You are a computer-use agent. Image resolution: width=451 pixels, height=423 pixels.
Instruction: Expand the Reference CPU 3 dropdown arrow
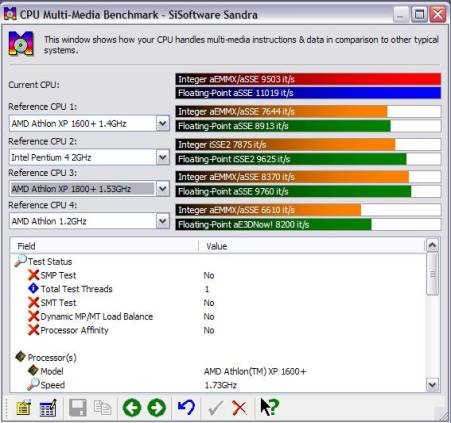(163, 189)
